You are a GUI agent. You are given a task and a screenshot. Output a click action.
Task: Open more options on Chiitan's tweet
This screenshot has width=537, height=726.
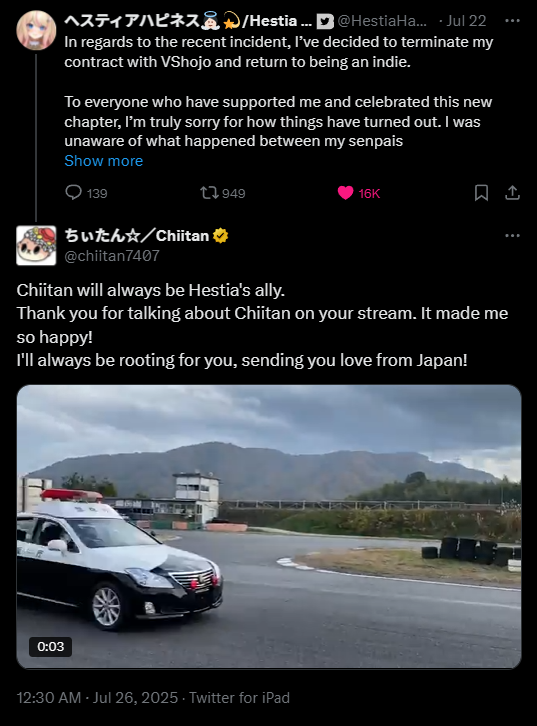click(x=512, y=236)
